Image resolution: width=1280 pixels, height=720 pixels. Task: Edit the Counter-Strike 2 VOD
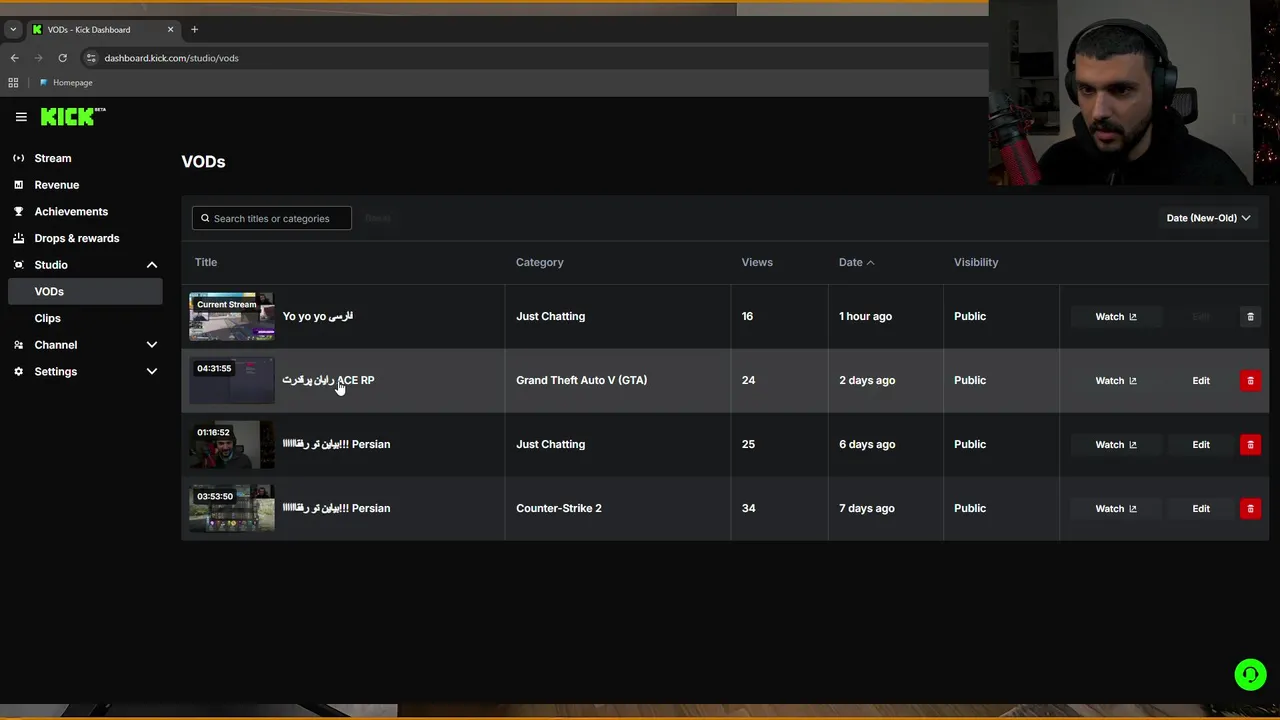1201,508
